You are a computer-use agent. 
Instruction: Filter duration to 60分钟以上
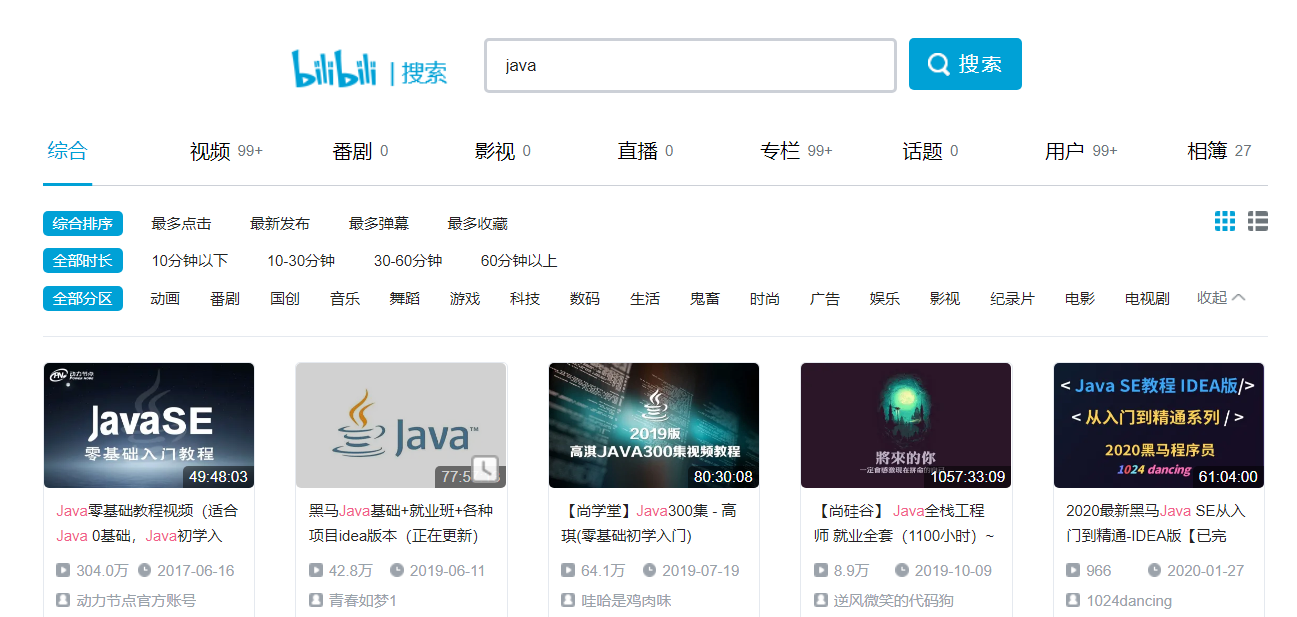(x=519, y=261)
